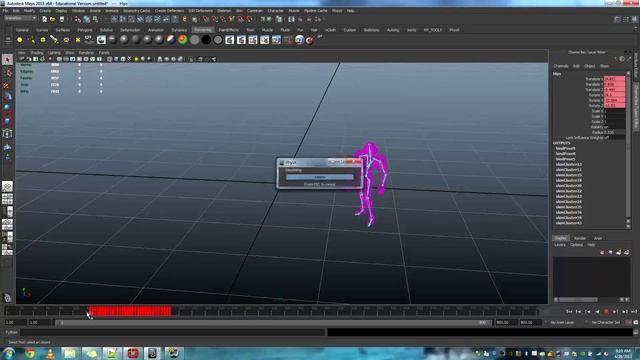The image size is (640, 360).
Task: Open the Layers menu in layer editor
Action: (560, 245)
